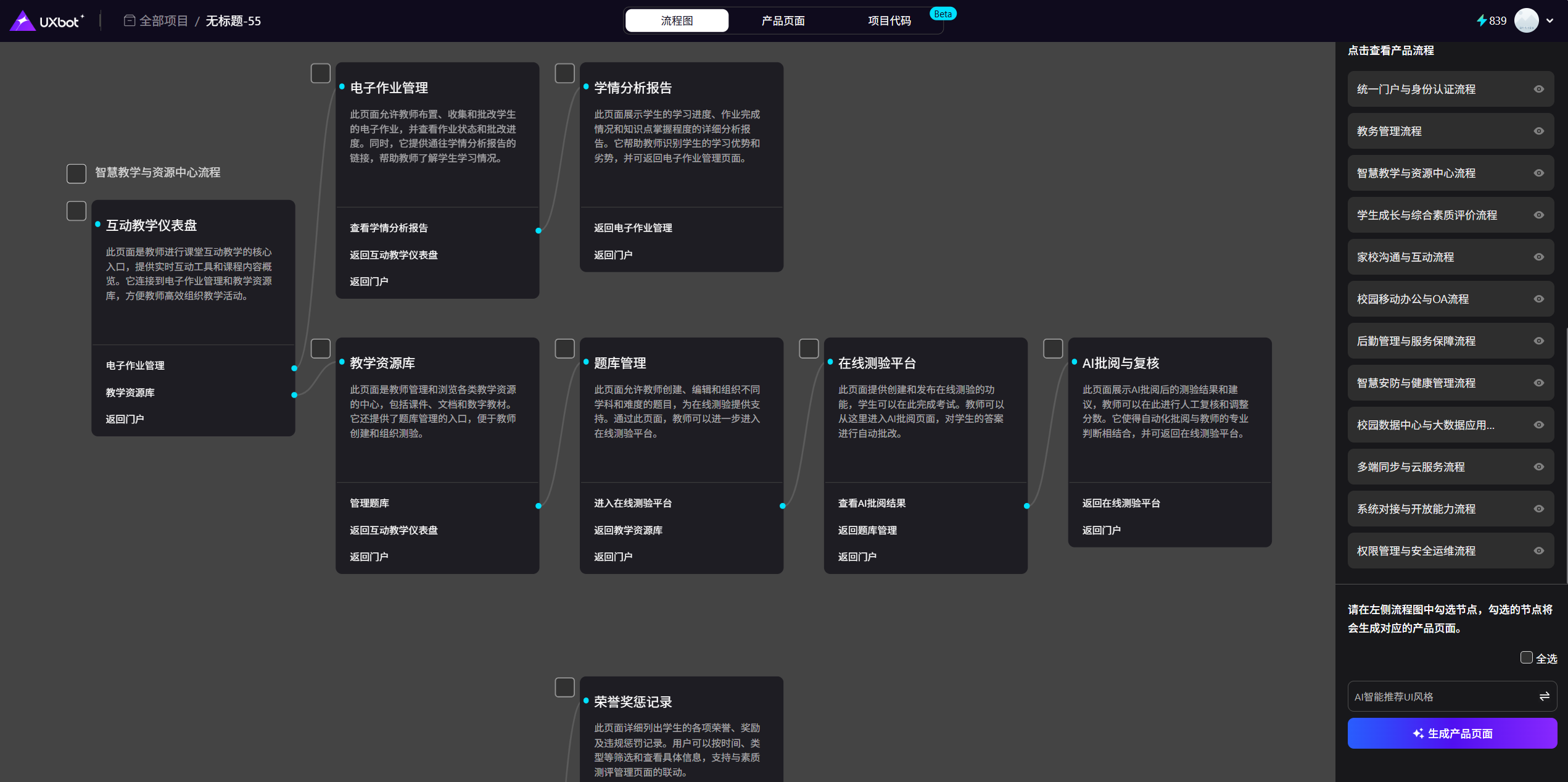Click the 教学资源库 link in 互动教学仪表盘
This screenshot has height=782, width=1568.
coord(130,393)
